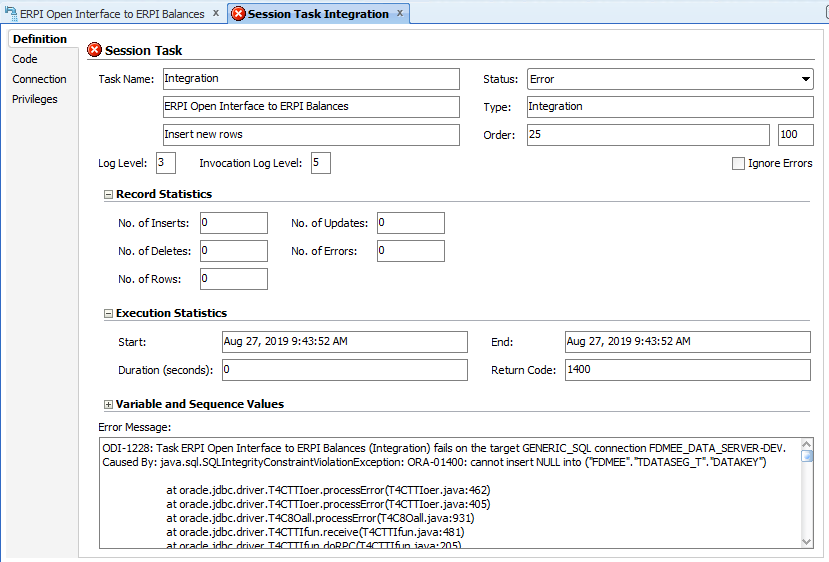Click the No. of Rows field
The height and width of the screenshot is (562, 829).
coord(234,279)
